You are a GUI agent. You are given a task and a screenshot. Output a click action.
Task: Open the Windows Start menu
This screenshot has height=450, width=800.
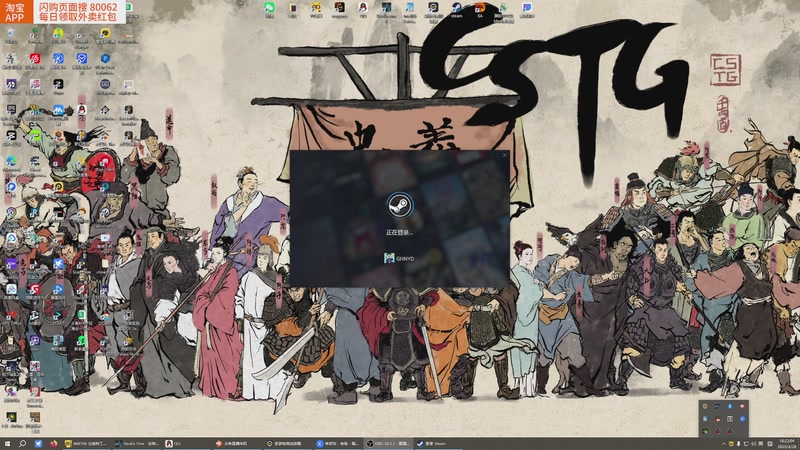click(x=7, y=444)
